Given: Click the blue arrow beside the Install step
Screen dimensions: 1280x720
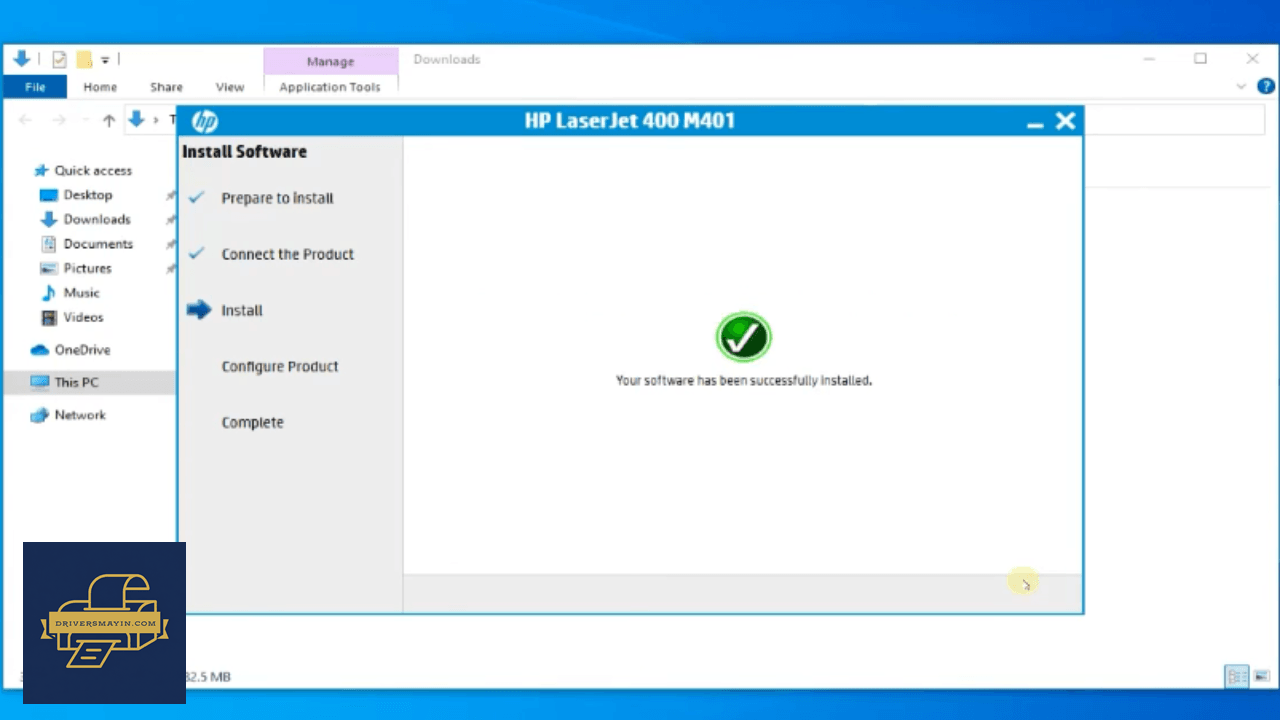Looking at the screenshot, I should (x=199, y=310).
